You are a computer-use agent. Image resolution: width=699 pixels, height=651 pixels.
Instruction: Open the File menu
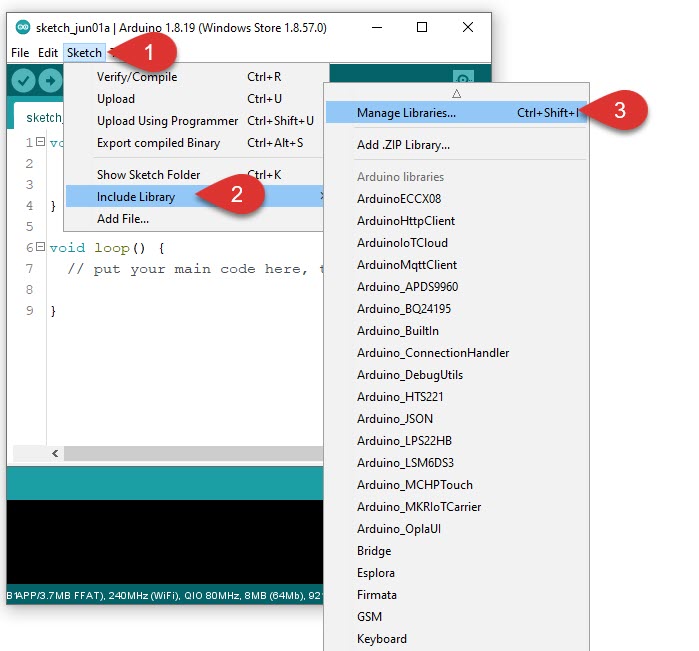[x=20, y=52]
